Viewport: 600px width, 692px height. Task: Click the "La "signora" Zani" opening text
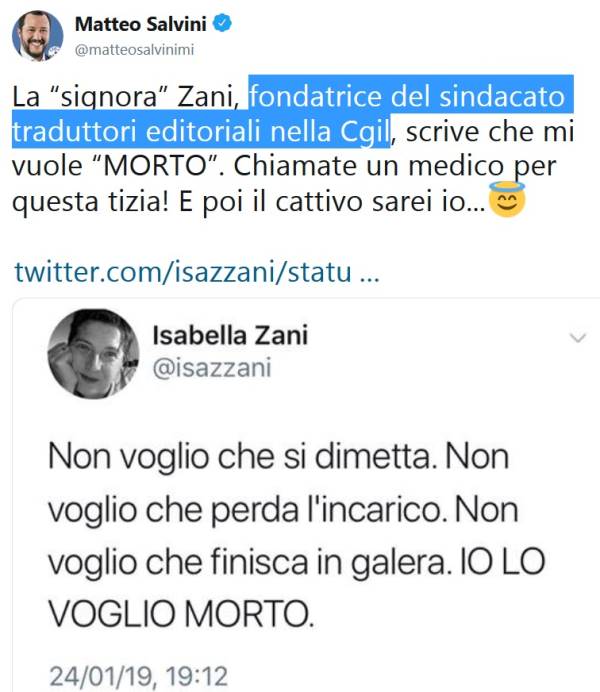point(125,98)
